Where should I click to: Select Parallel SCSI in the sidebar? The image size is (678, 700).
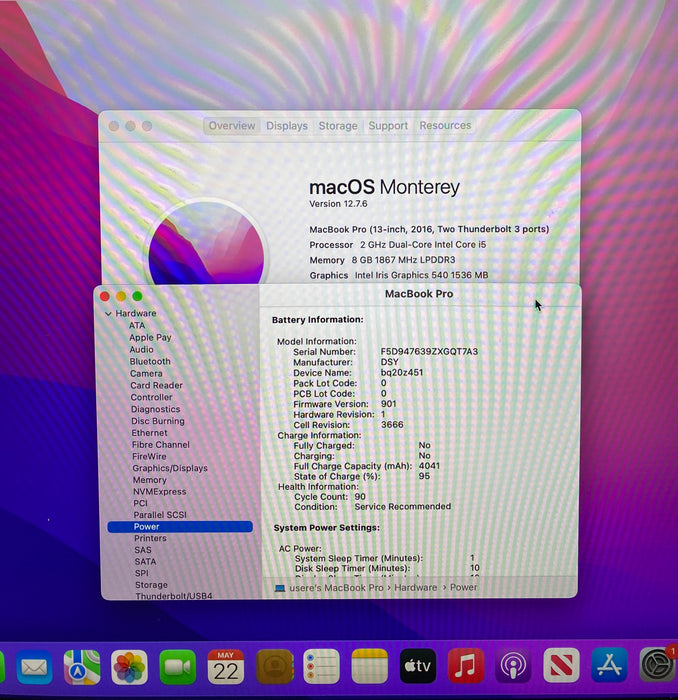160,515
